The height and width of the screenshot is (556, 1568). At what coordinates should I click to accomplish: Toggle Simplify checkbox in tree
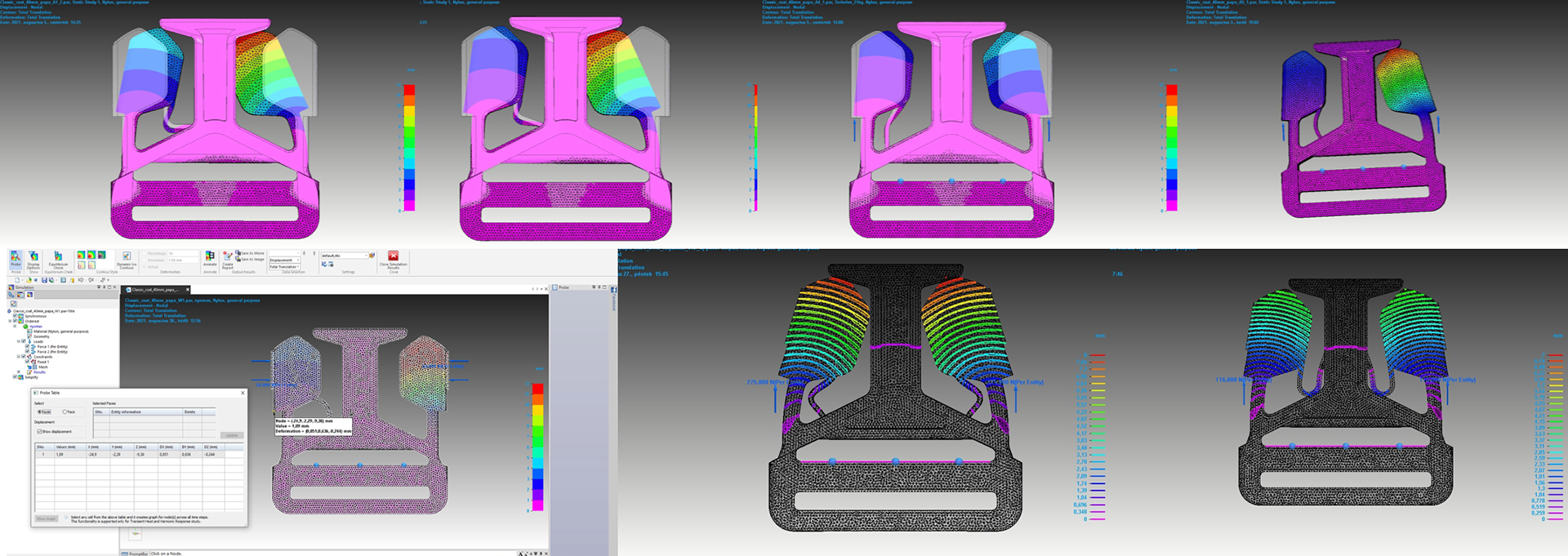[15, 376]
